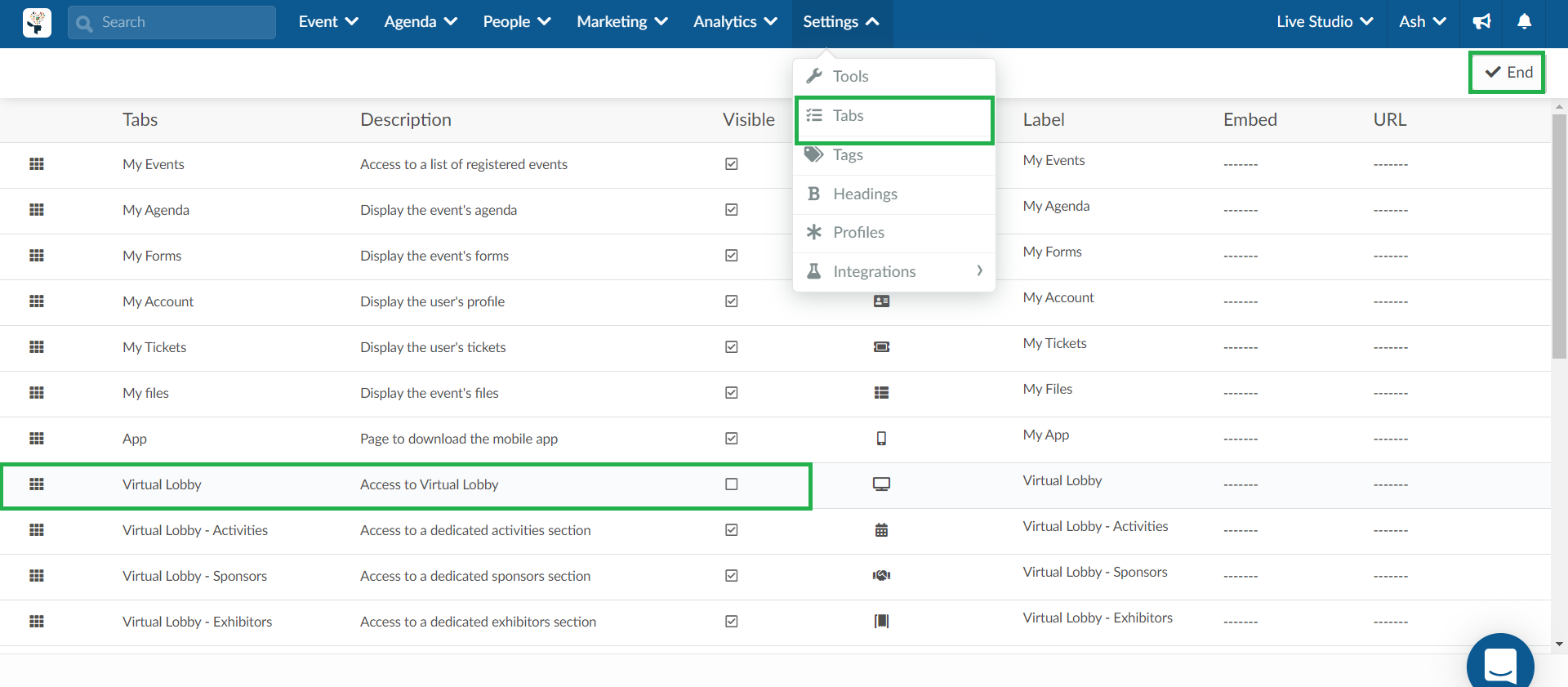Uncheck Visible for Virtual Lobby - Activities
This screenshot has height=687, width=1568.
pos(732,530)
